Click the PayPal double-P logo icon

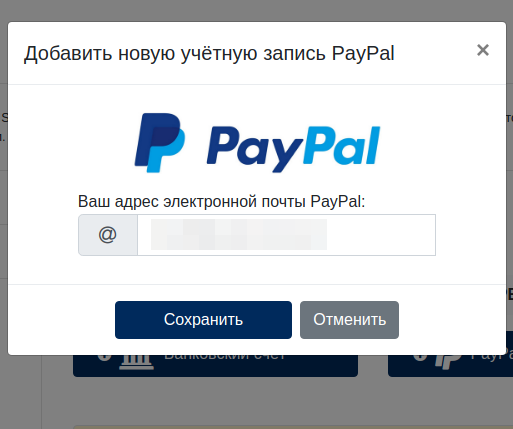point(160,143)
